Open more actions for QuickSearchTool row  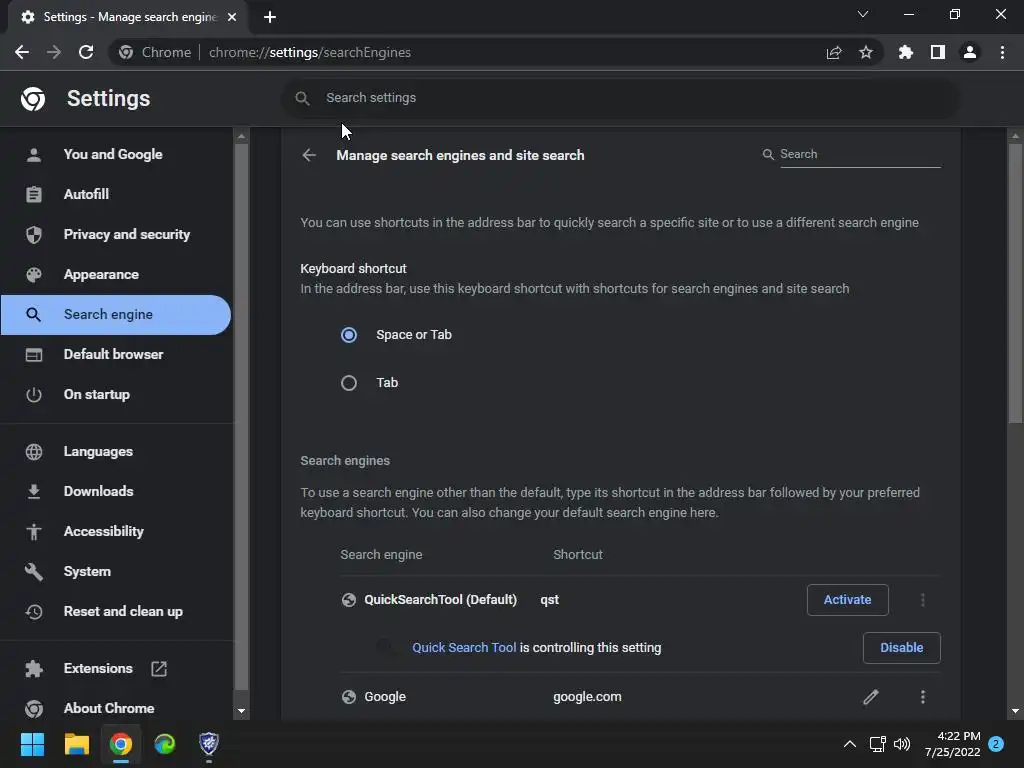923,600
